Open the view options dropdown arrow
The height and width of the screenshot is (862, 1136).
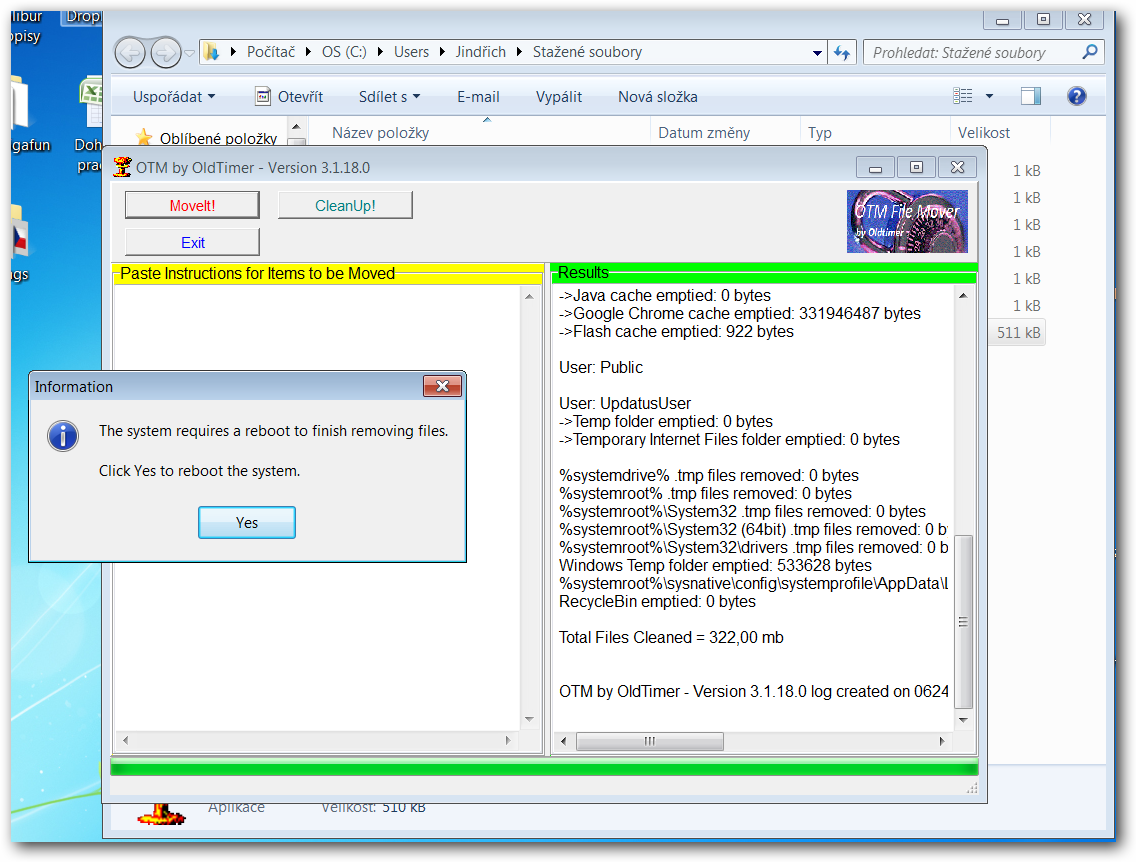coord(989,96)
